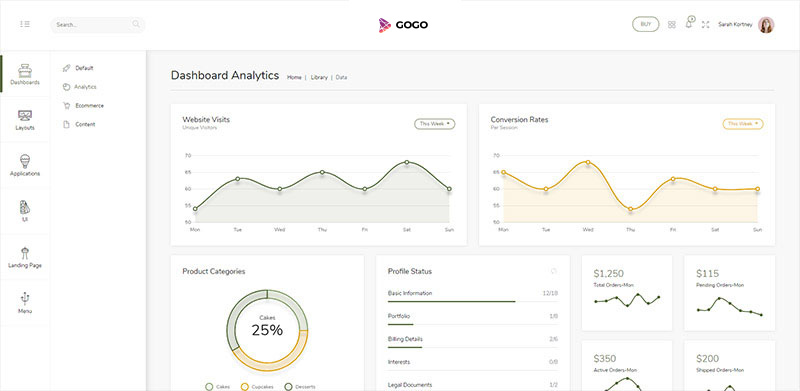Expand Conversion Rates This Week dropdown
This screenshot has height=391, width=800.
click(x=742, y=124)
